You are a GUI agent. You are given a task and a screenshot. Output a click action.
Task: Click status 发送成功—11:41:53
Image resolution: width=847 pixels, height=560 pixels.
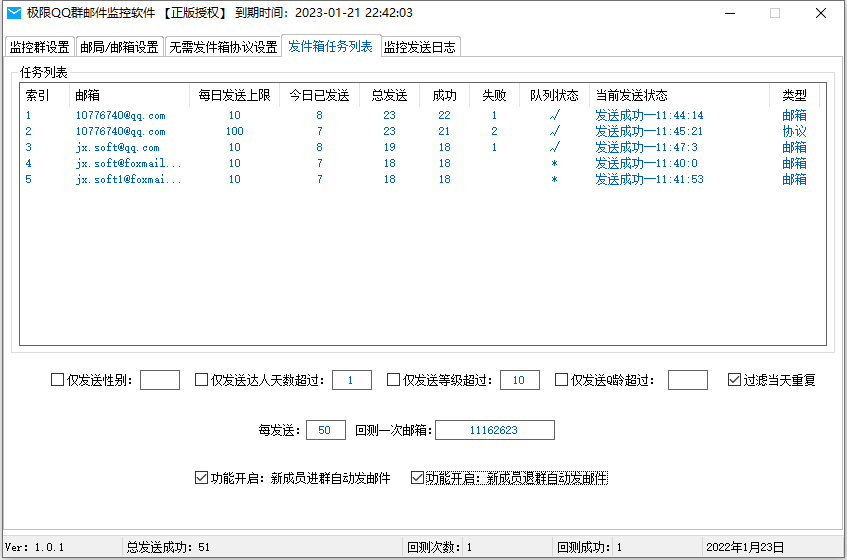point(649,179)
